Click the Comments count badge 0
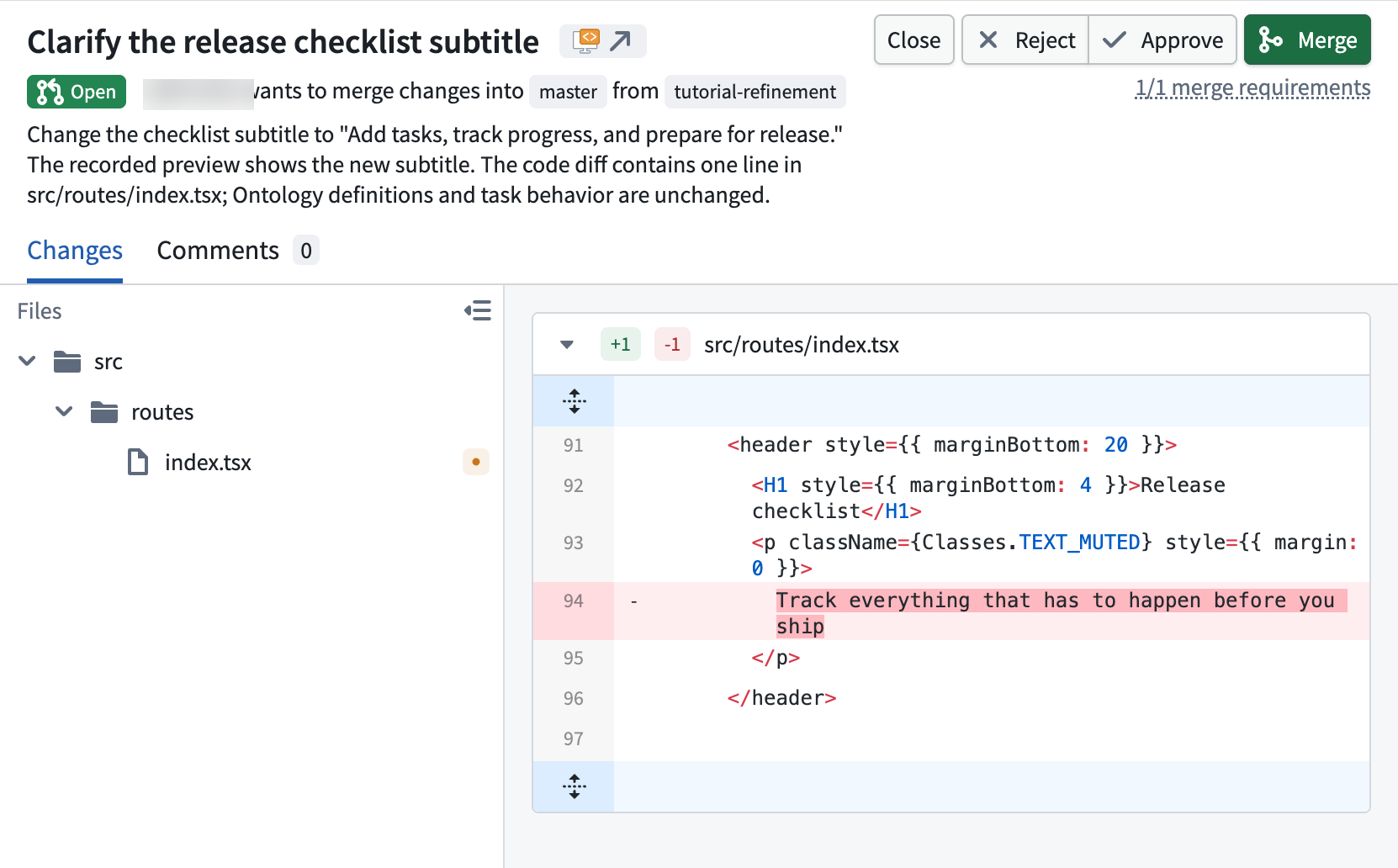Viewport: 1398px width, 868px height. (x=306, y=251)
